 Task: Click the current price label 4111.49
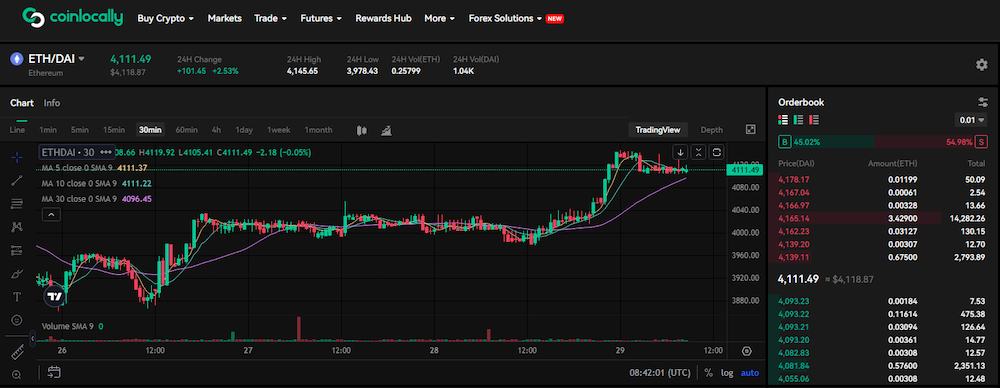[744, 170]
